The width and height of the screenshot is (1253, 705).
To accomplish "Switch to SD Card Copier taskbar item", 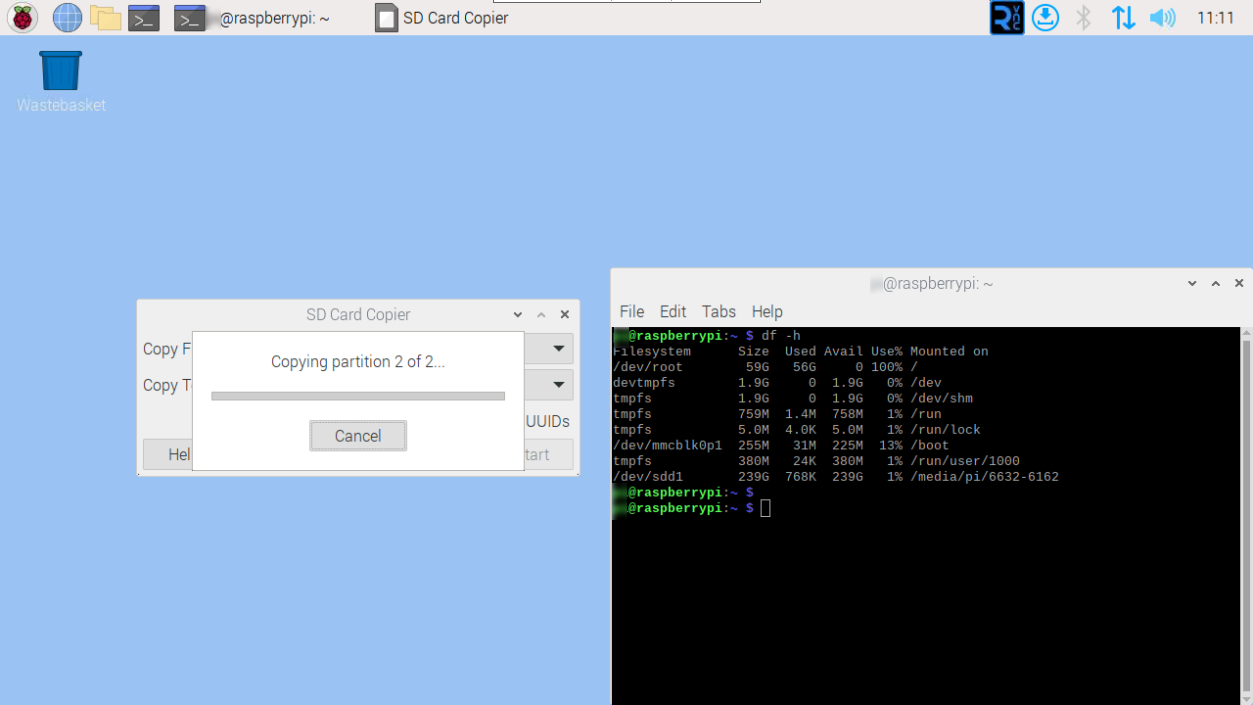I will 442,18.
